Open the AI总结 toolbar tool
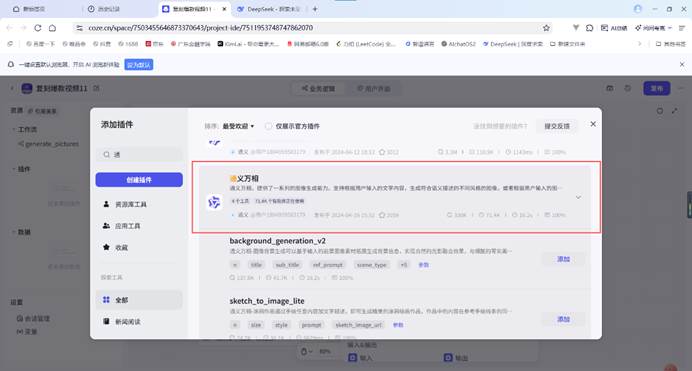 (x=614, y=28)
